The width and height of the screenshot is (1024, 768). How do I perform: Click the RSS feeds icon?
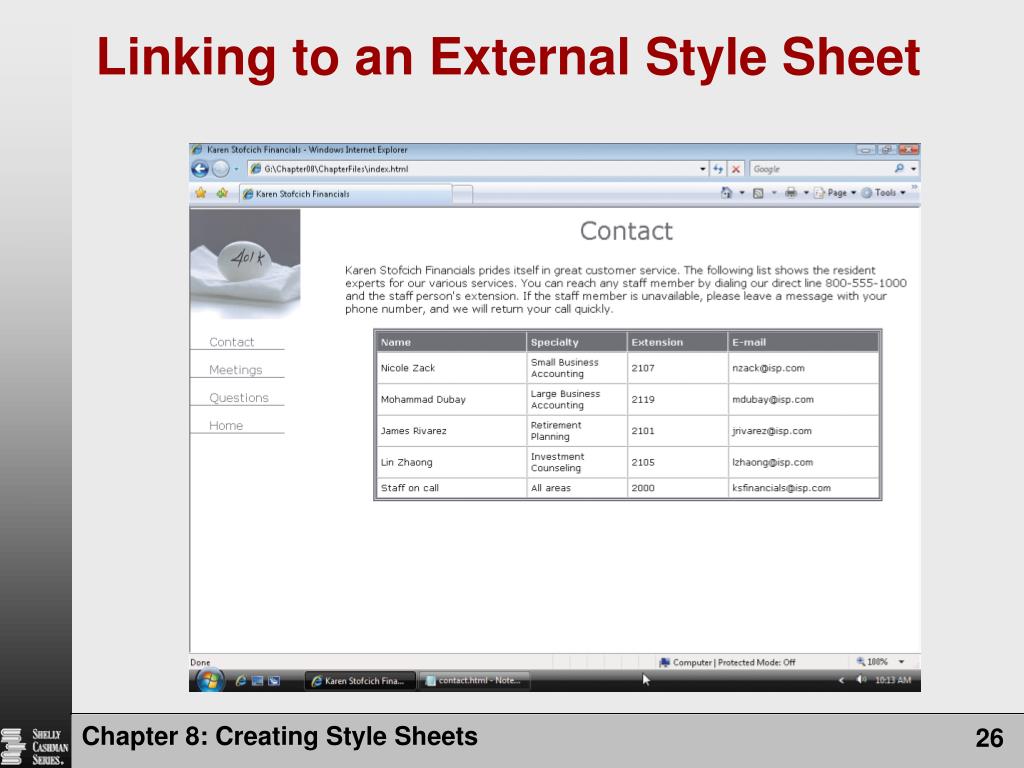pos(758,193)
